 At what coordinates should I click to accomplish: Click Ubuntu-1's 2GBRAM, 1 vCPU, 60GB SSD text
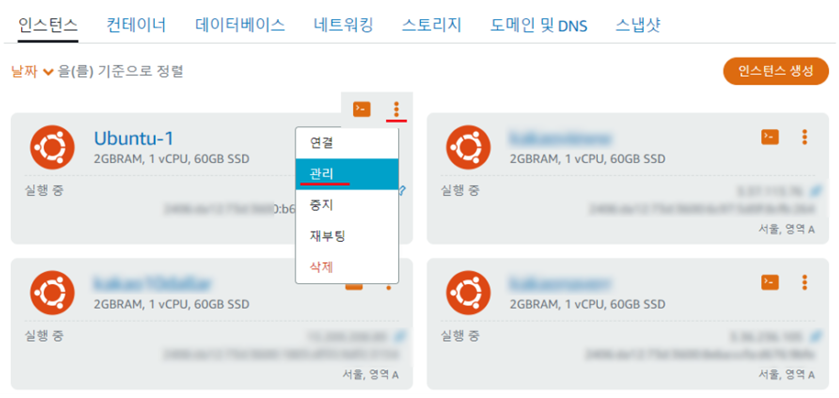171,159
